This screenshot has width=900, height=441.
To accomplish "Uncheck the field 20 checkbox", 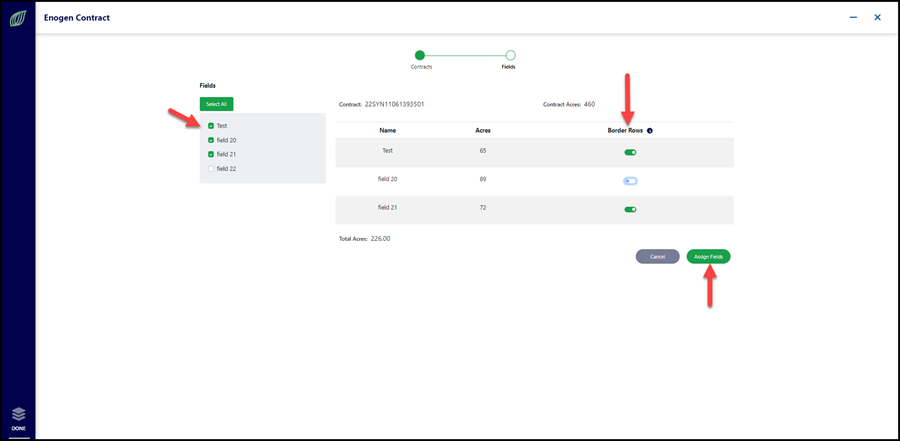I will (211, 140).
